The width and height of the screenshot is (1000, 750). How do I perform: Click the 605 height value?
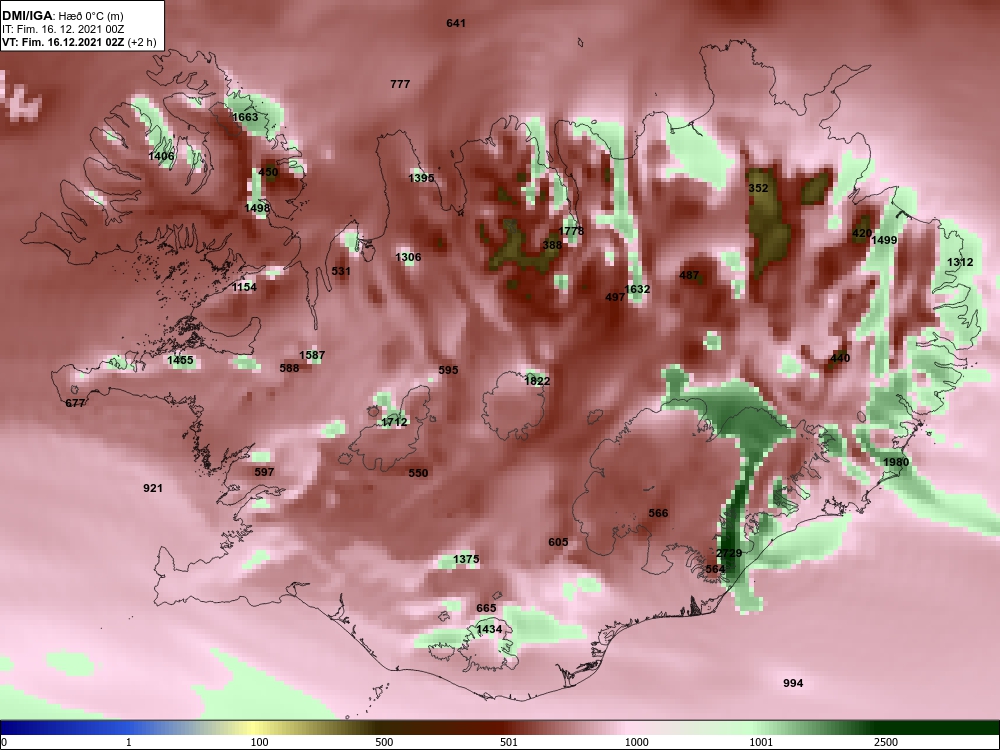point(558,542)
